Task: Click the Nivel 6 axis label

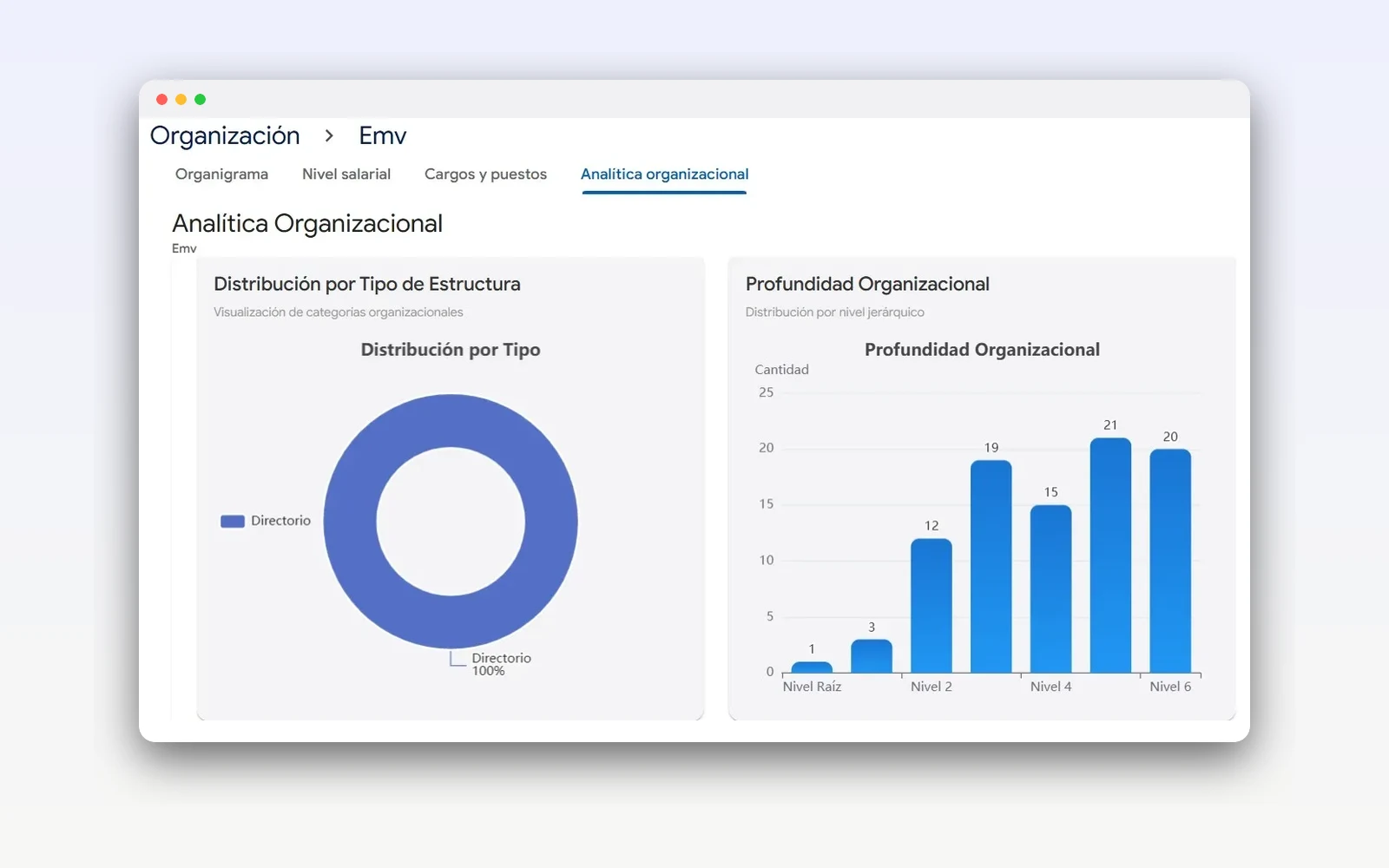Action: tap(1170, 687)
